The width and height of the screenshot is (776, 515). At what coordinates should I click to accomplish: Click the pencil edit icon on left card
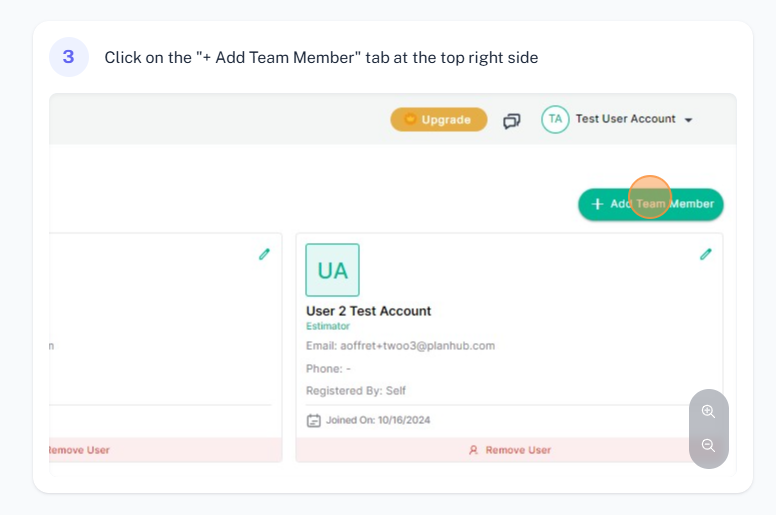[264, 254]
